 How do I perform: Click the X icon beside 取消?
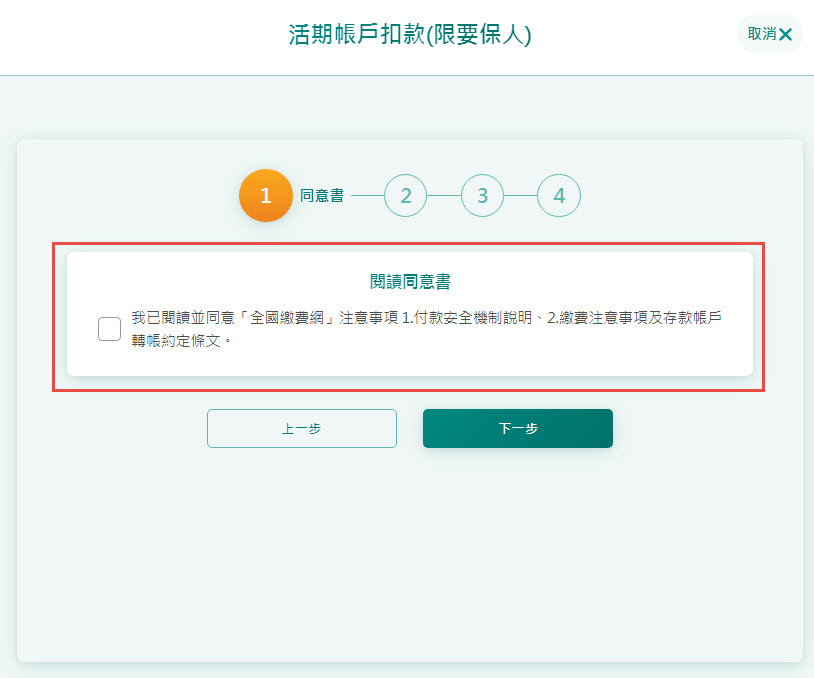(x=786, y=34)
